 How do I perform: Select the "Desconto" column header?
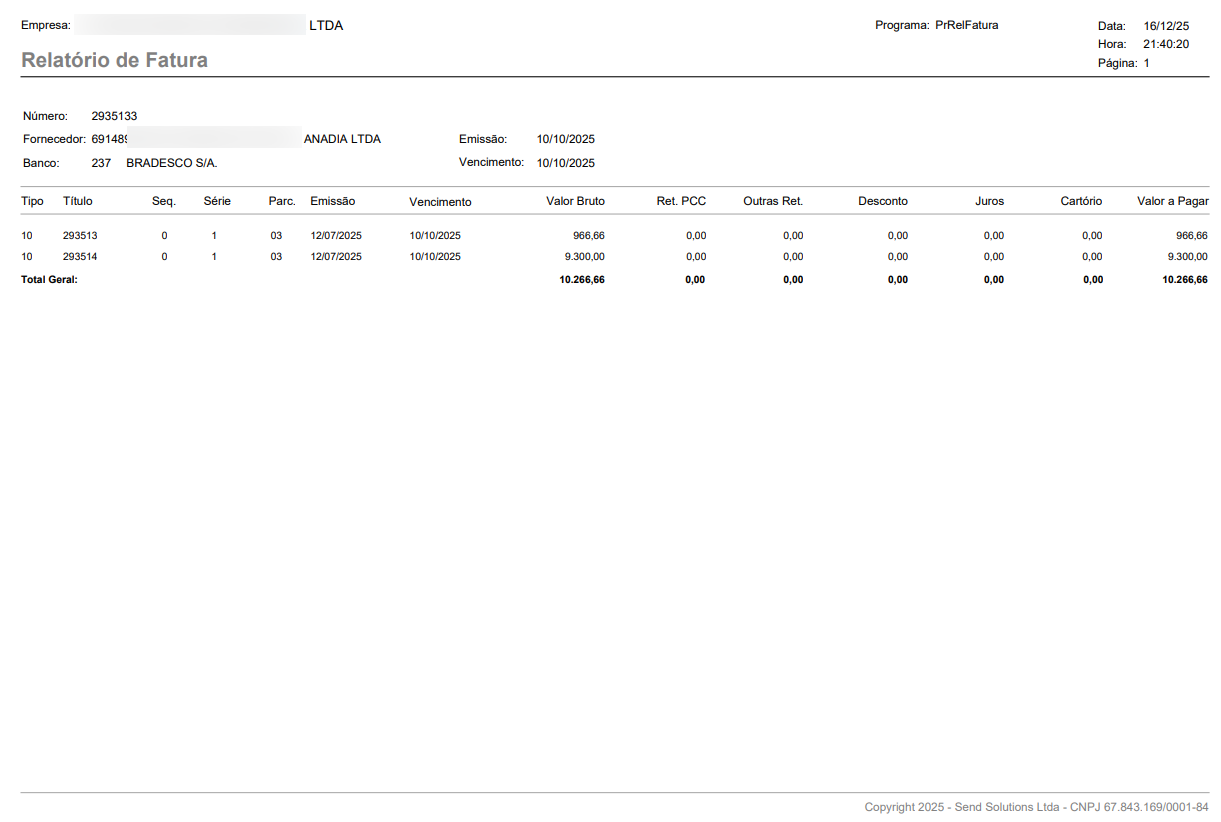click(882, 201)
